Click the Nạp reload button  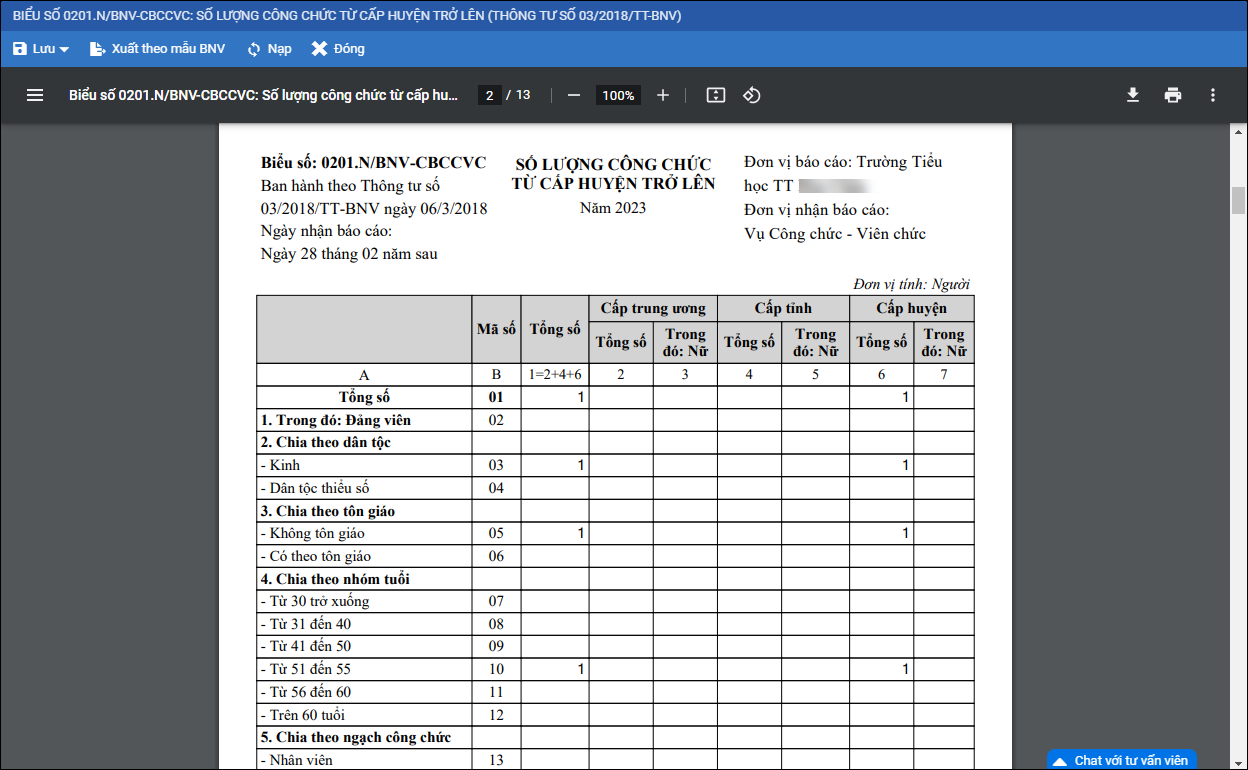(x=269, y=49)
